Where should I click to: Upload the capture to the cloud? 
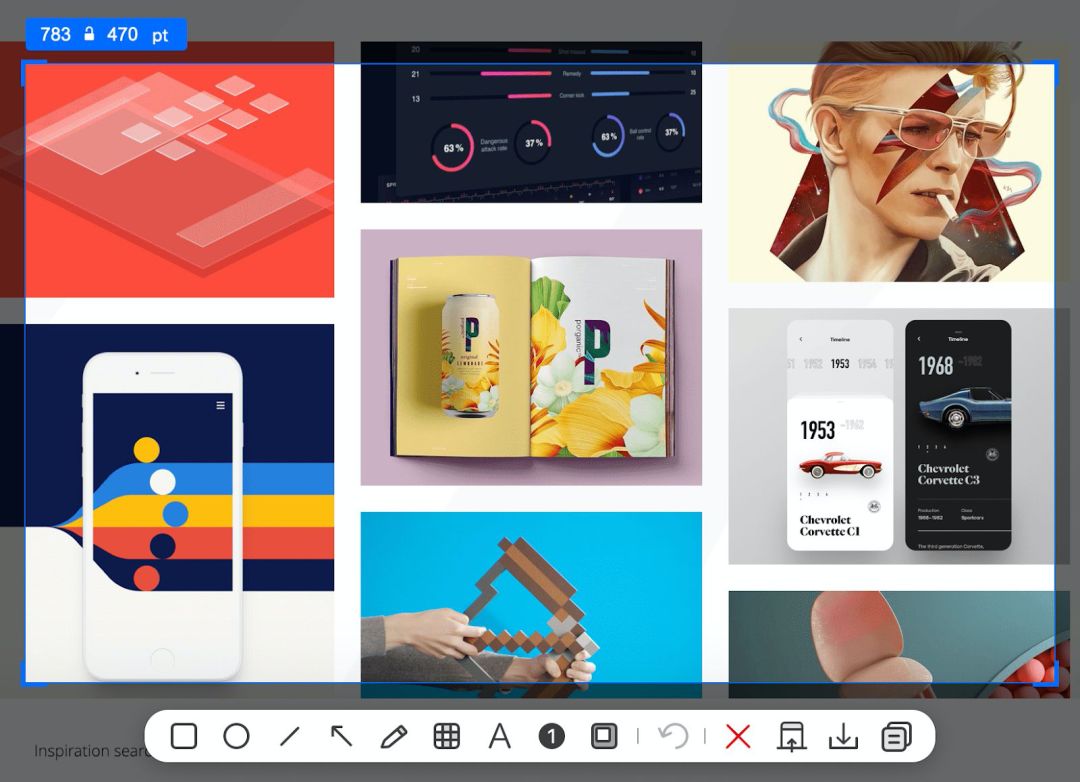791,735
